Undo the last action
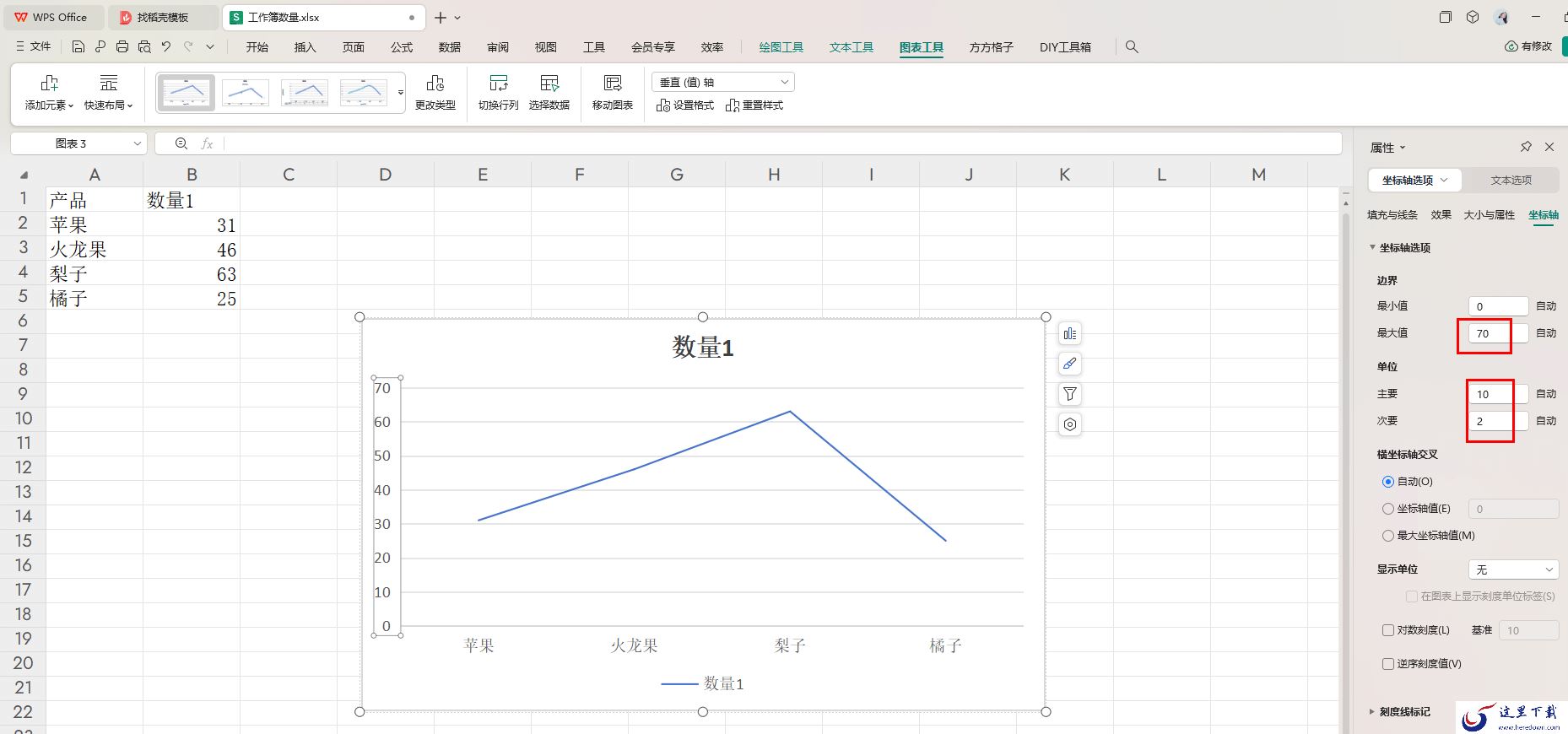The image size is (1568, 734). [x=166, y=47]
